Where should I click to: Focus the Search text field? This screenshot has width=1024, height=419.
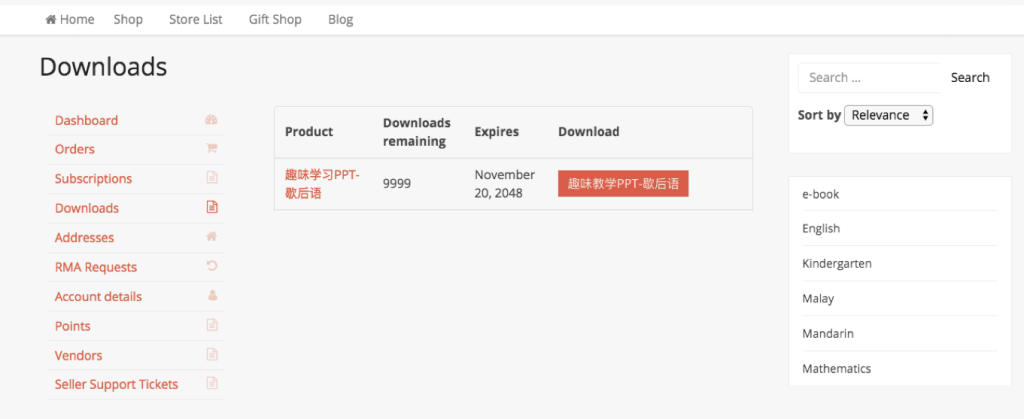click(x=869, y=77)
